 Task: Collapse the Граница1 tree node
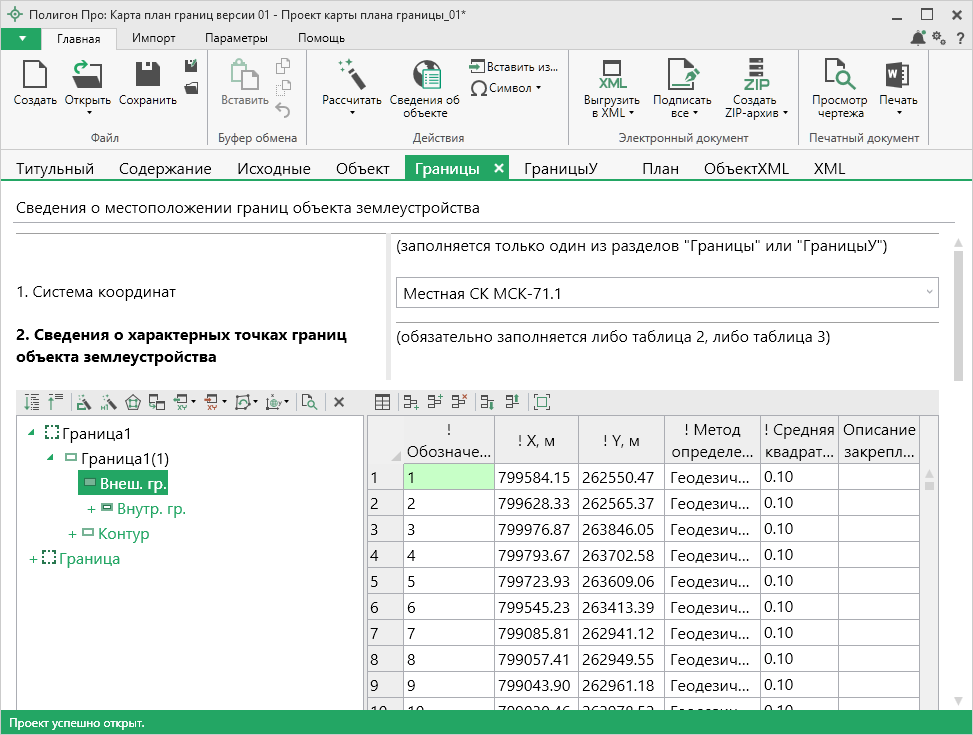[x=33, y=433]
